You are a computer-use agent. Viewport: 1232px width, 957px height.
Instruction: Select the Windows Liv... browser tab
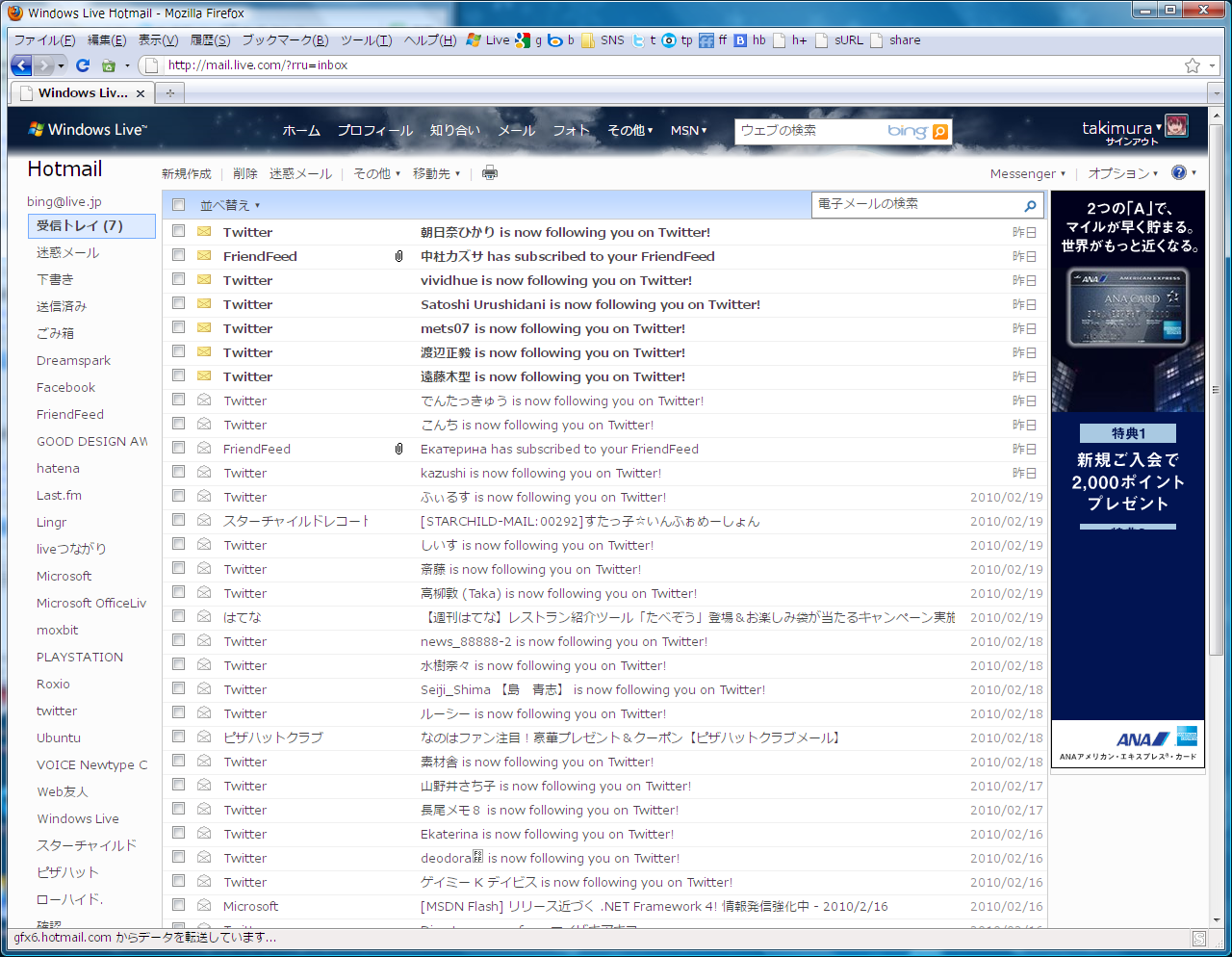pyautogui.click(x=82, y=93)
